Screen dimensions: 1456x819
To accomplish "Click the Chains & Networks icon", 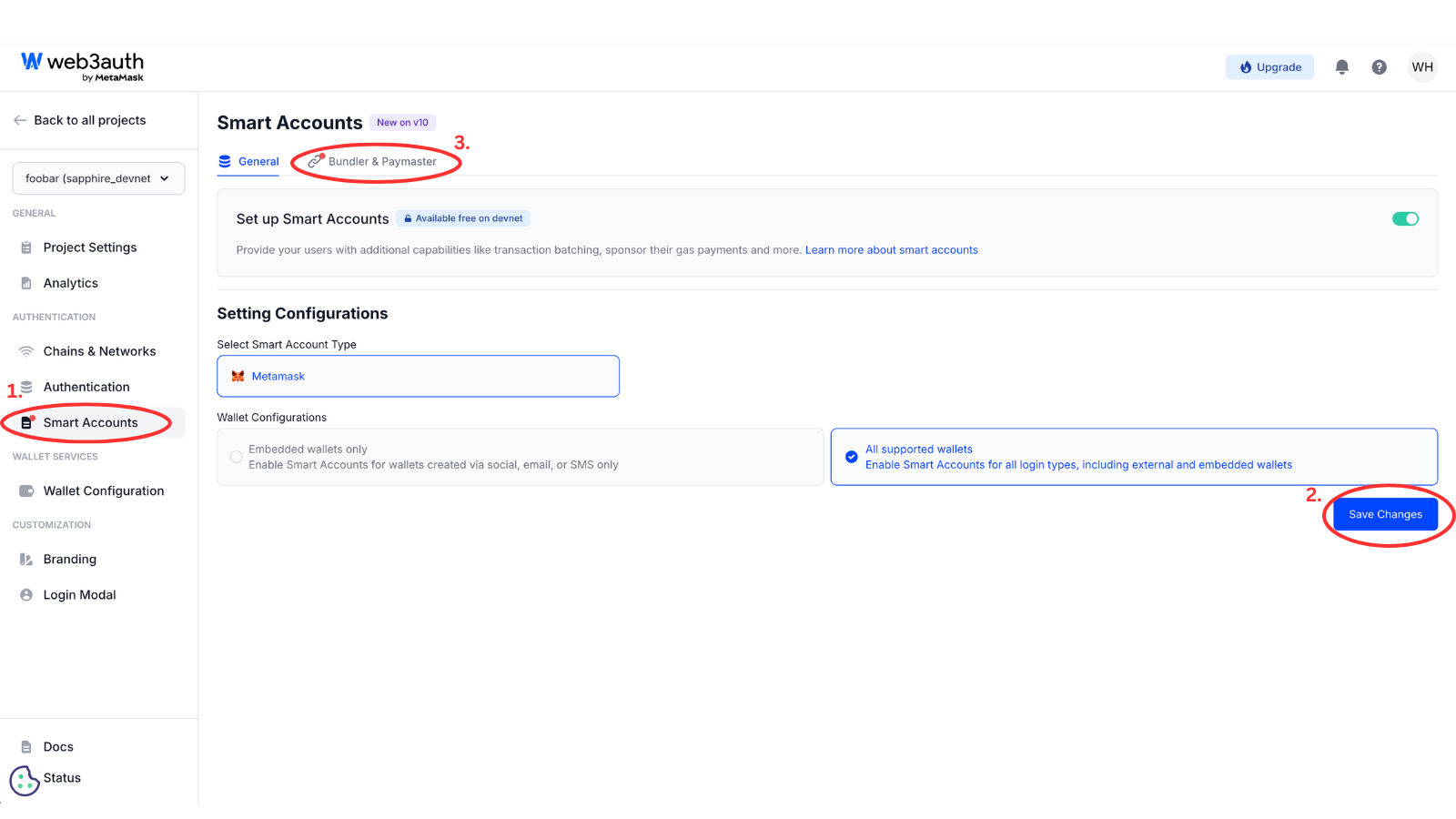I will [26, 351].
